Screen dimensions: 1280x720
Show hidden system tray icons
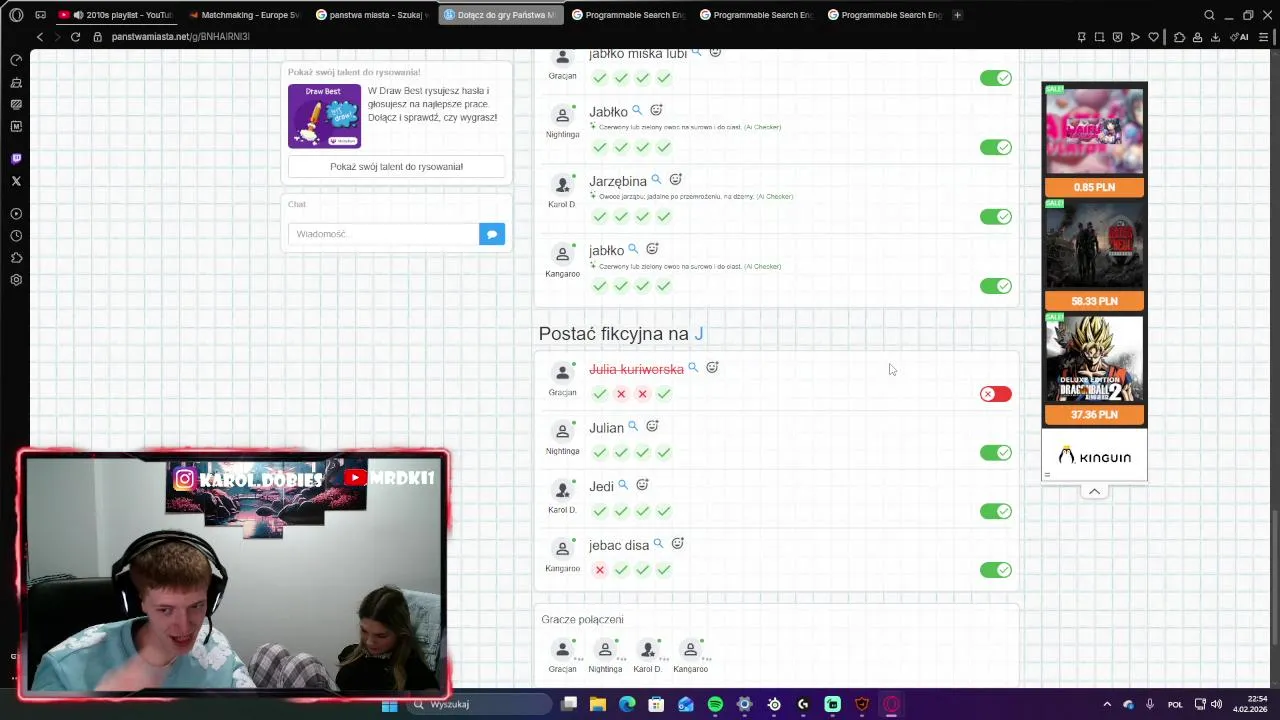click(x=1107, y=704)
